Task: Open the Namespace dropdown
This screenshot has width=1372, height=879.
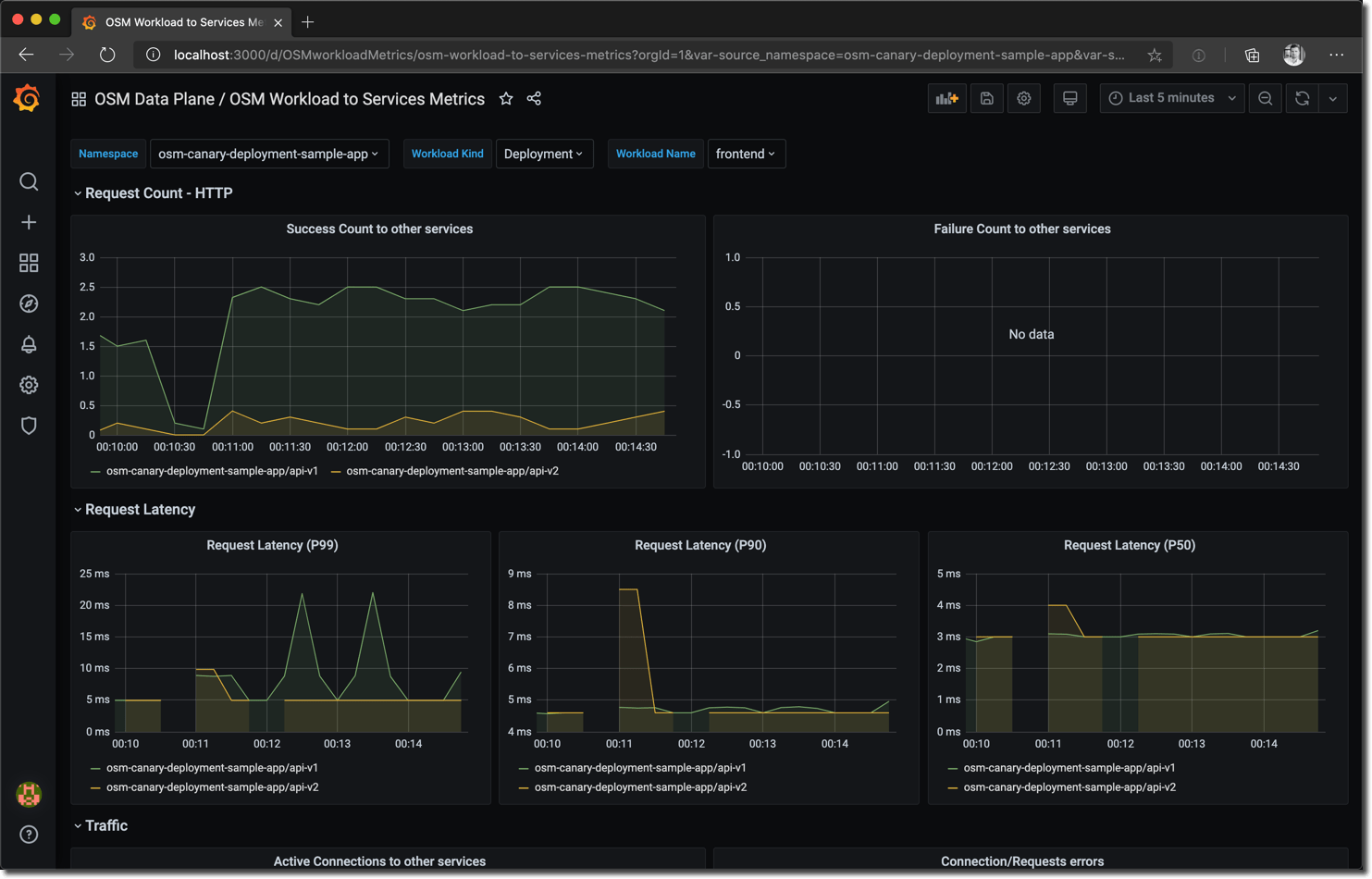Action: point(268,154)
